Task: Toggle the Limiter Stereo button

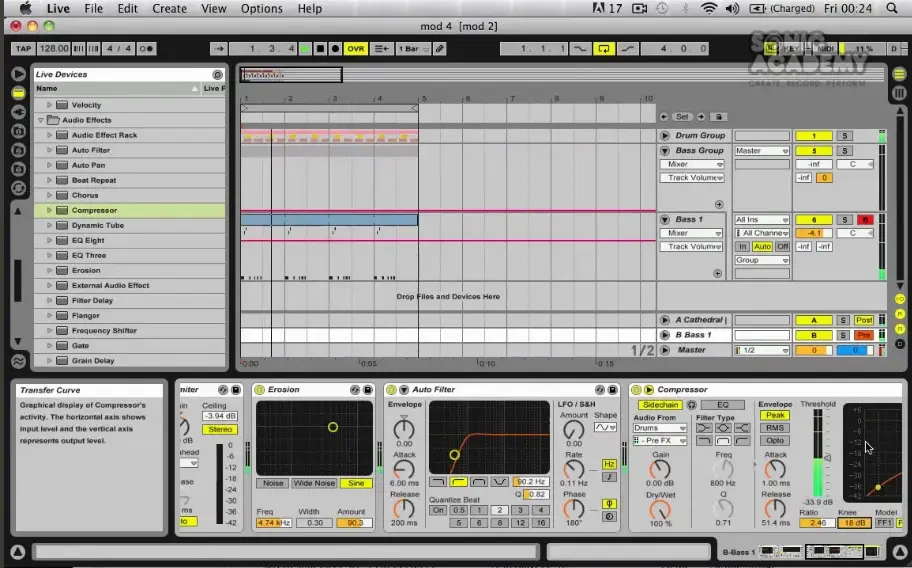Action: (x=220, y=429)
